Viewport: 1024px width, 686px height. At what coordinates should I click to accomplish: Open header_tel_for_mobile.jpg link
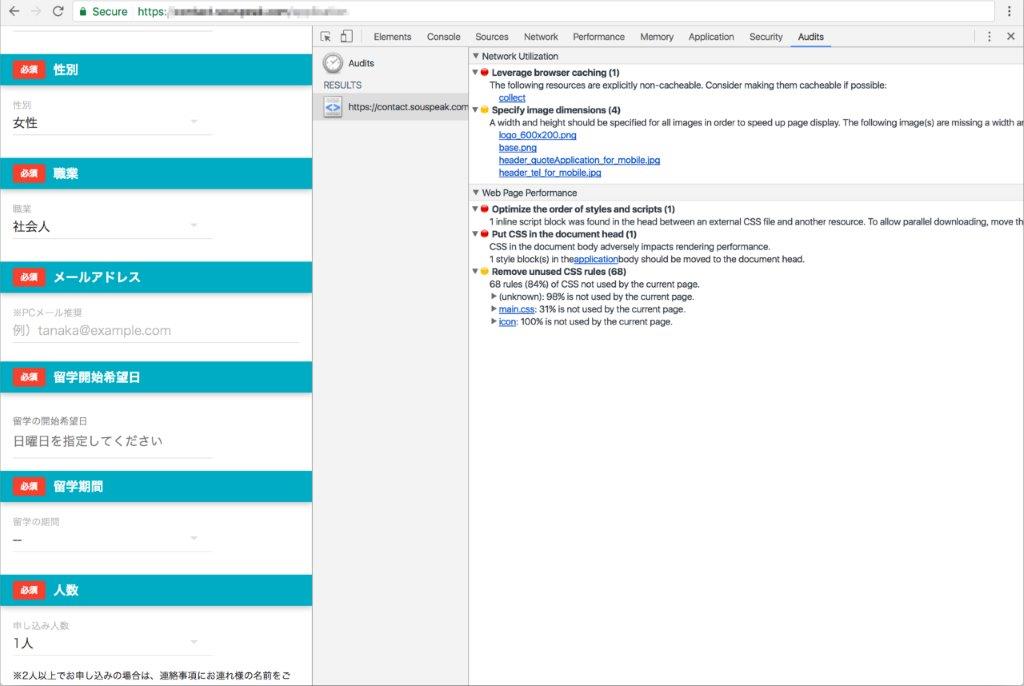550,172
